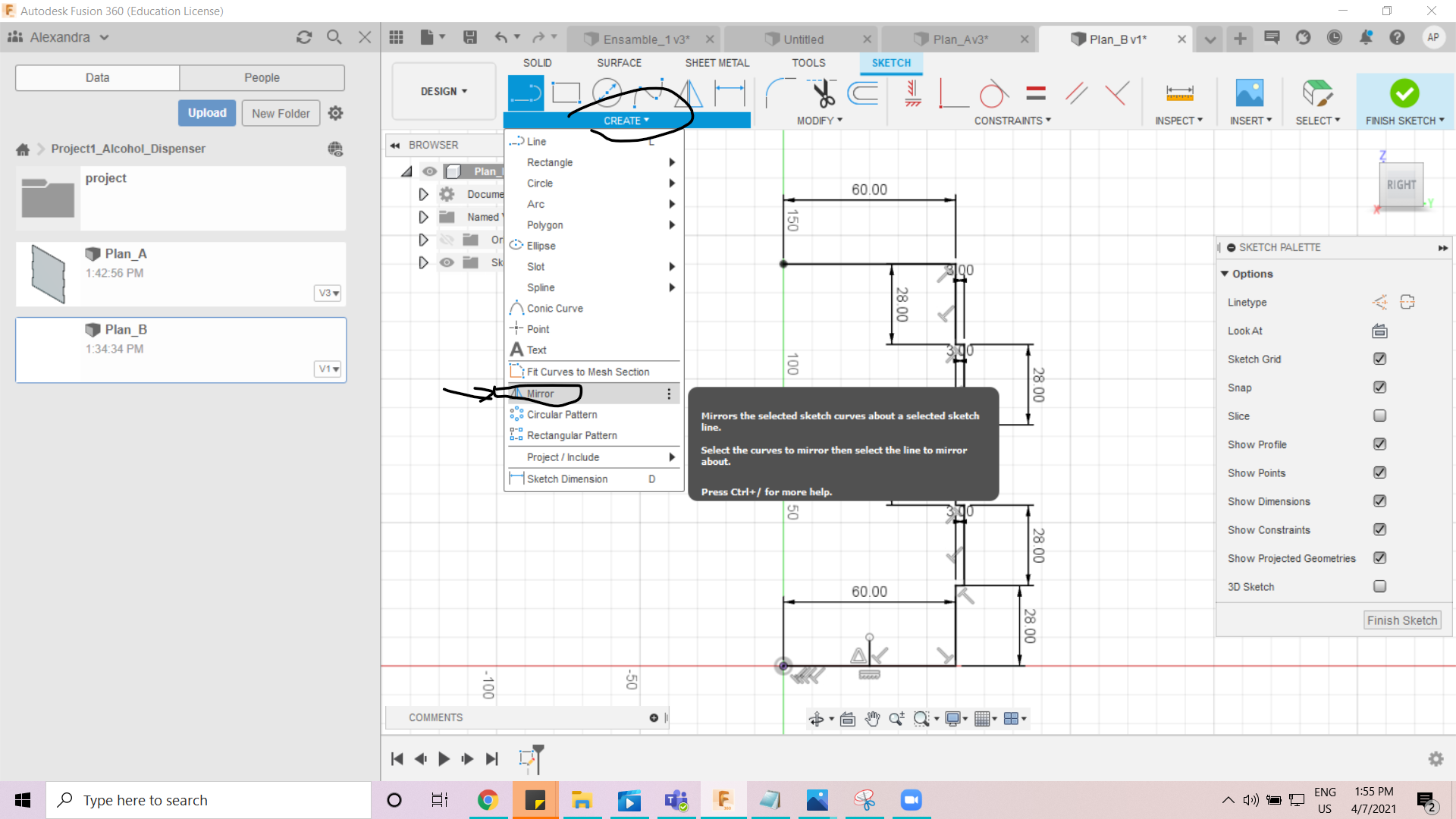The height and width of the screenshot is (819, 1456).
Task: Click the Upload button
Action: click(207, 113)
